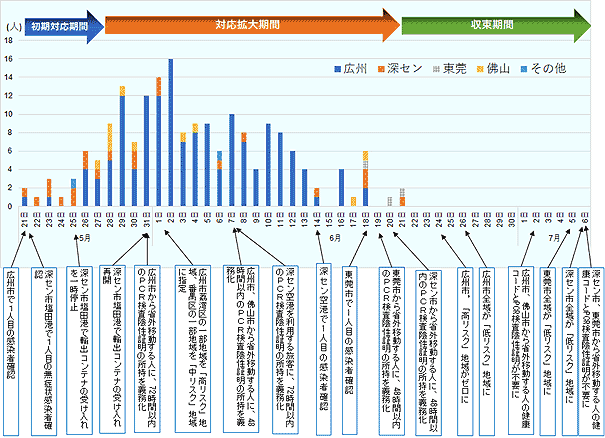This screenshot has height=438, width=605.
Task: Click the 7月 month label
Action: [x=554, y=238]
